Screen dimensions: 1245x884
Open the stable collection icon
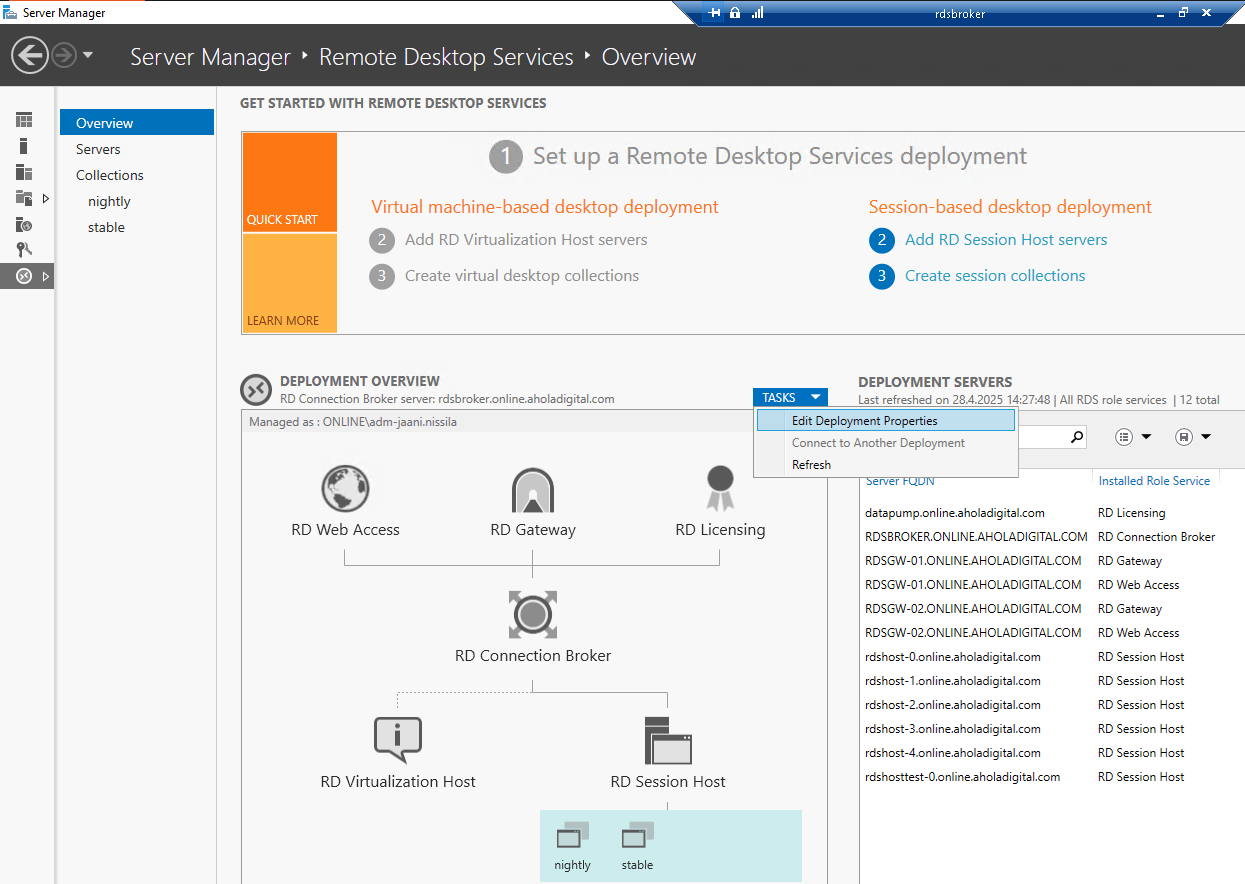tap(637, 835)
